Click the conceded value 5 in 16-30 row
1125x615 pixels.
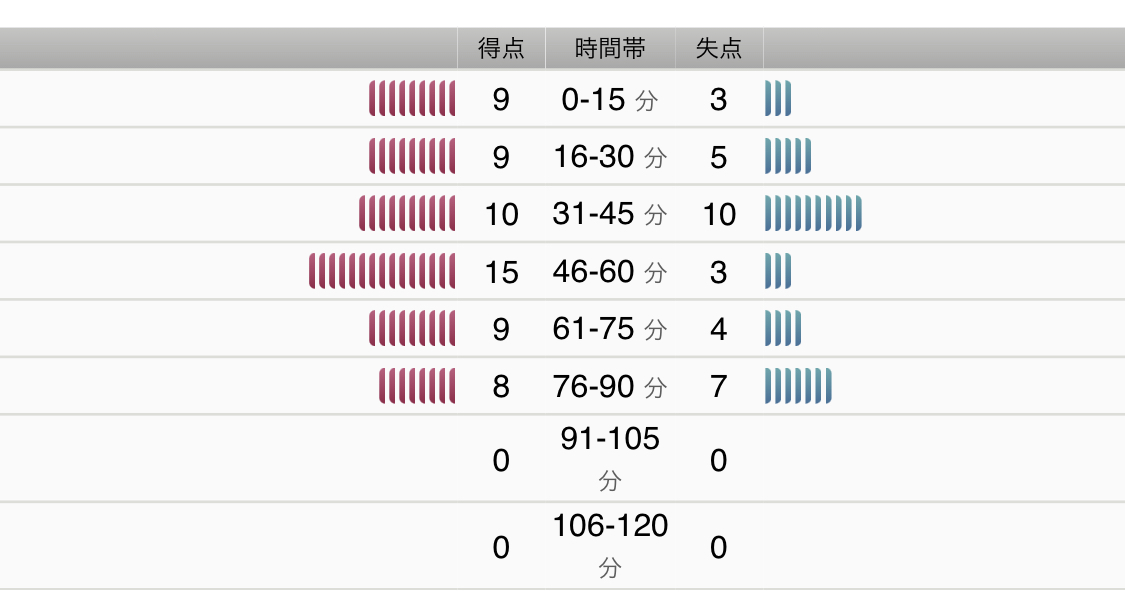pyautogui.click(x=718, y=157)
